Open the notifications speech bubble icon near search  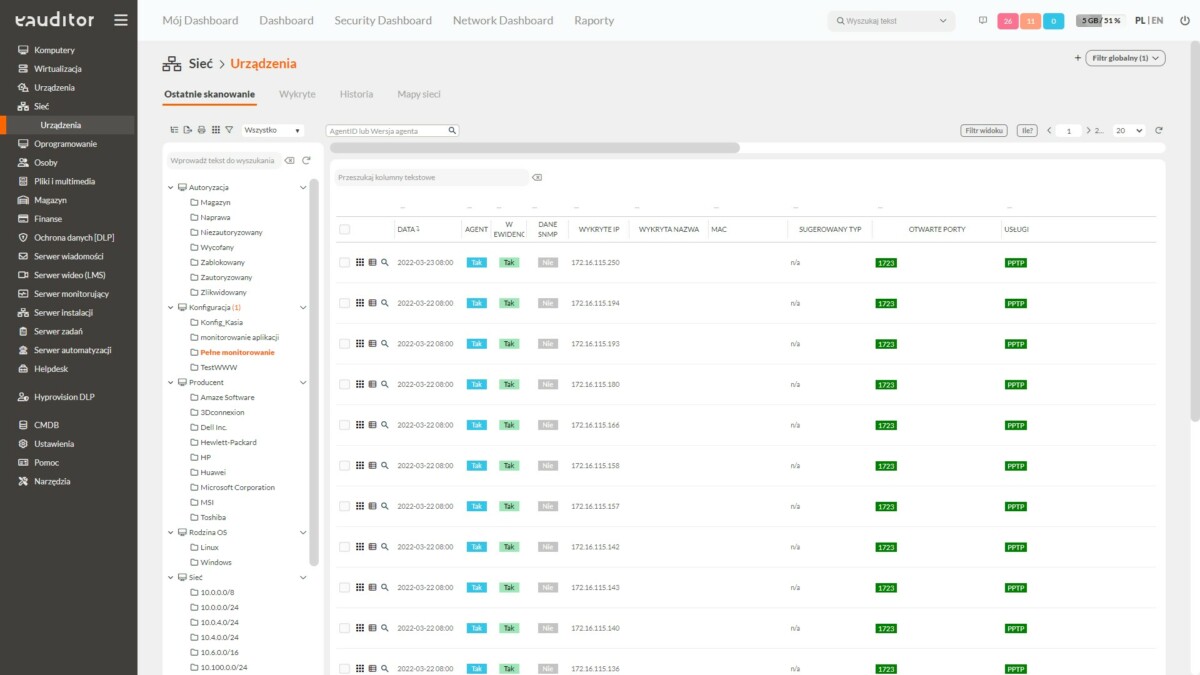tap(985, 20)
